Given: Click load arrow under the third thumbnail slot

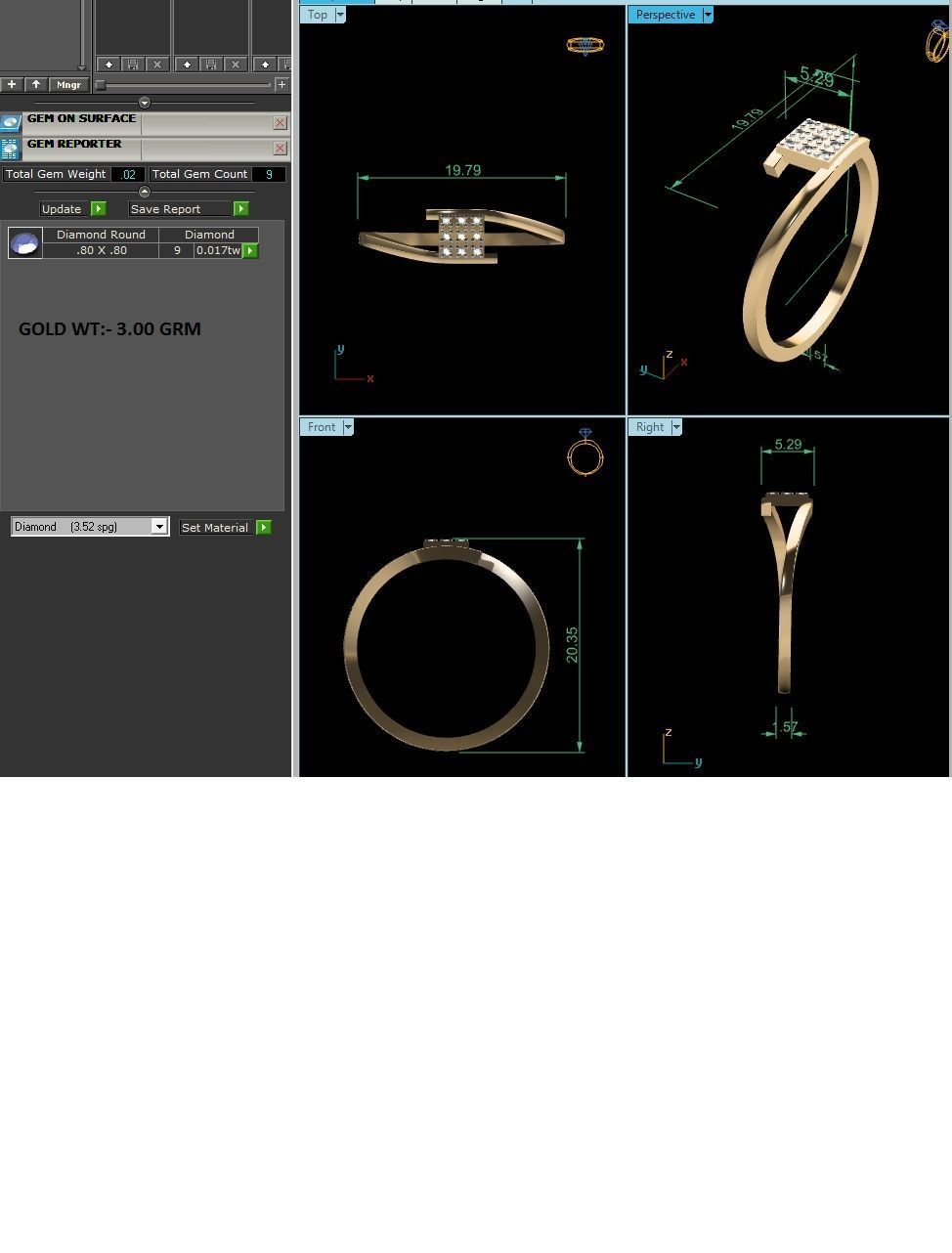Looking at the screenshot, I should click(265, 65).
